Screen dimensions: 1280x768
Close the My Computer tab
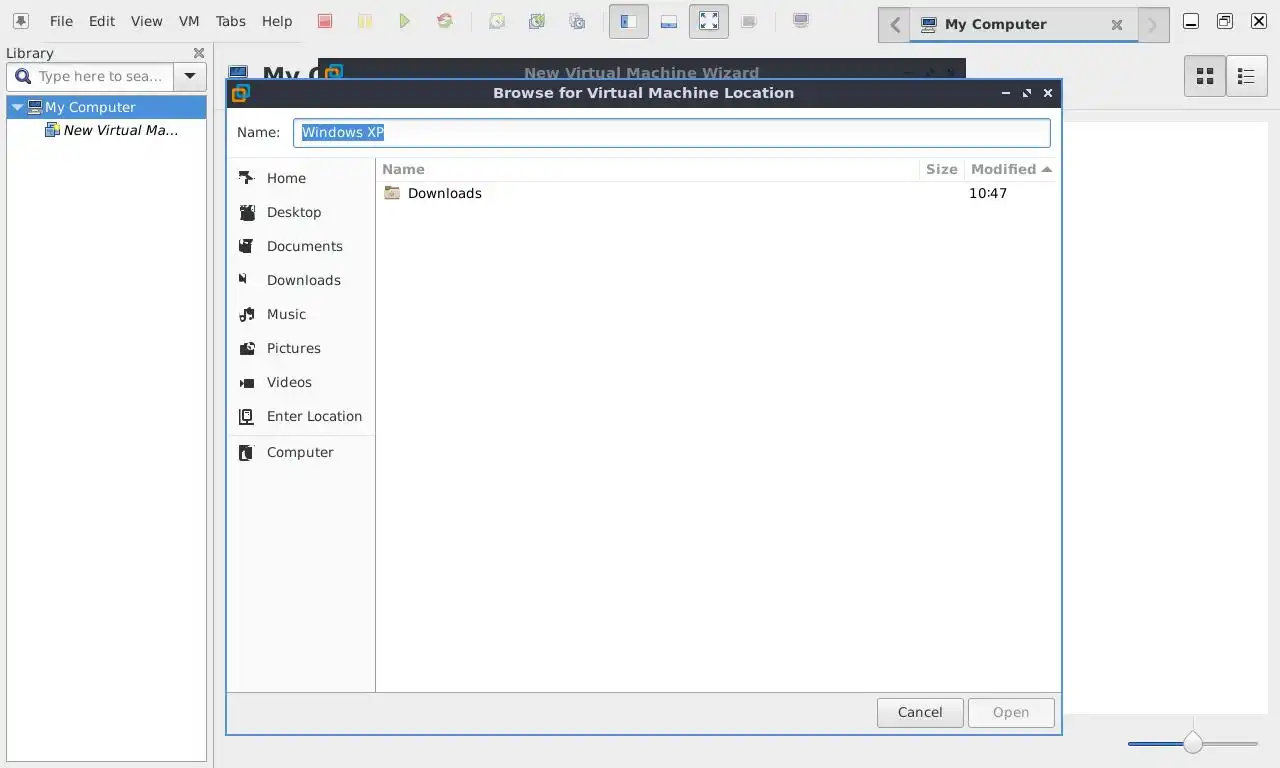(1117, 25)
